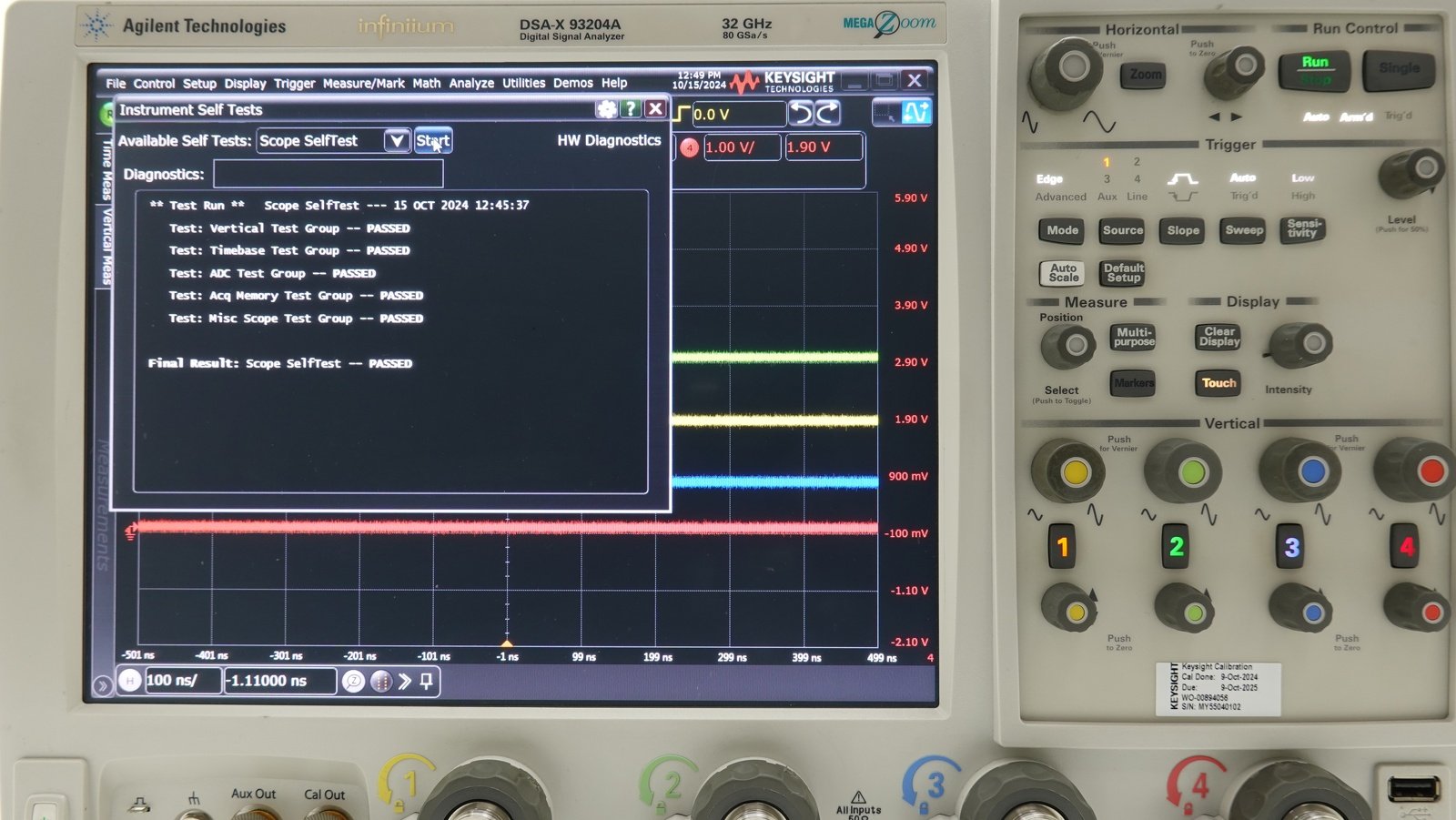Click the Clear Display front panel button
Viewport: 1456px width, 820px height.
pyautogui.click(x=1218, y=337)
